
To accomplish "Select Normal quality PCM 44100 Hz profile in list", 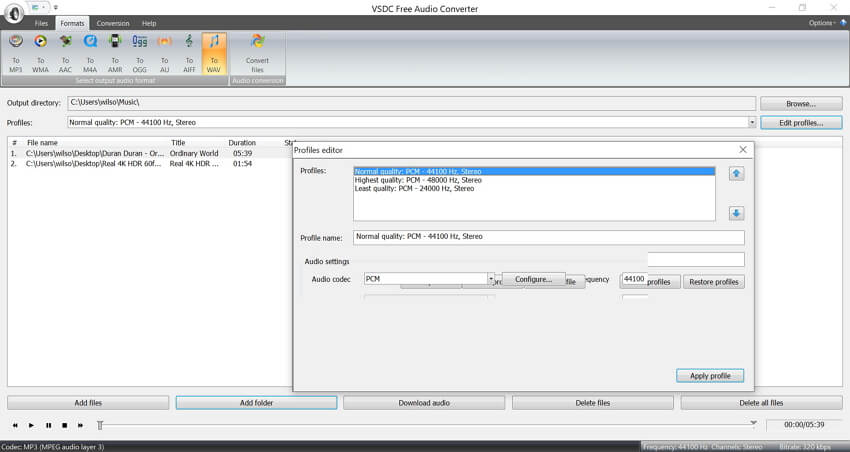I will coord(534,171).
